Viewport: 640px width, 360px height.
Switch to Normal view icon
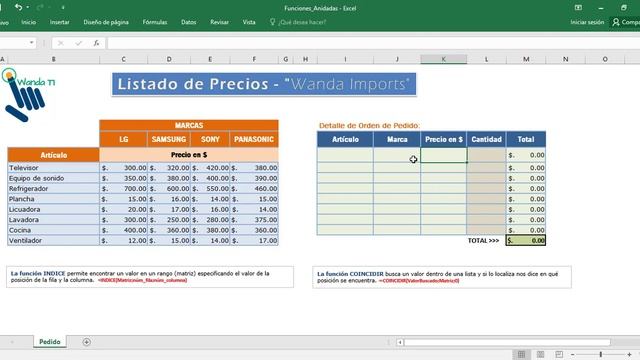[x=522, y=354]
